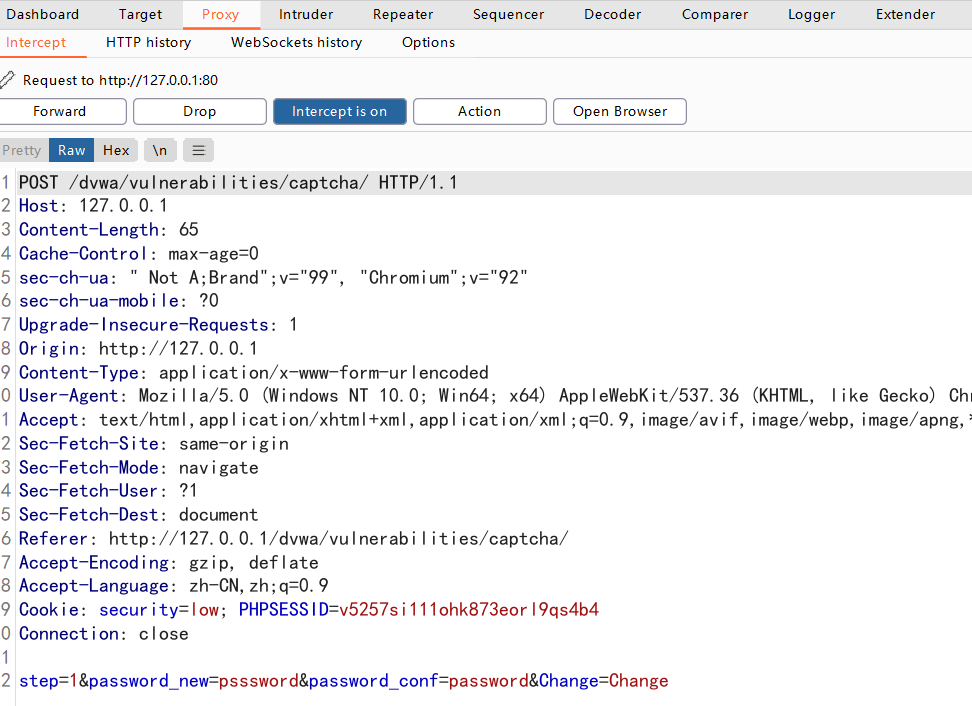This screenshot has height=706, width=972.
Task: Open the Proxy Options tab
Action: tap(428, 42)
